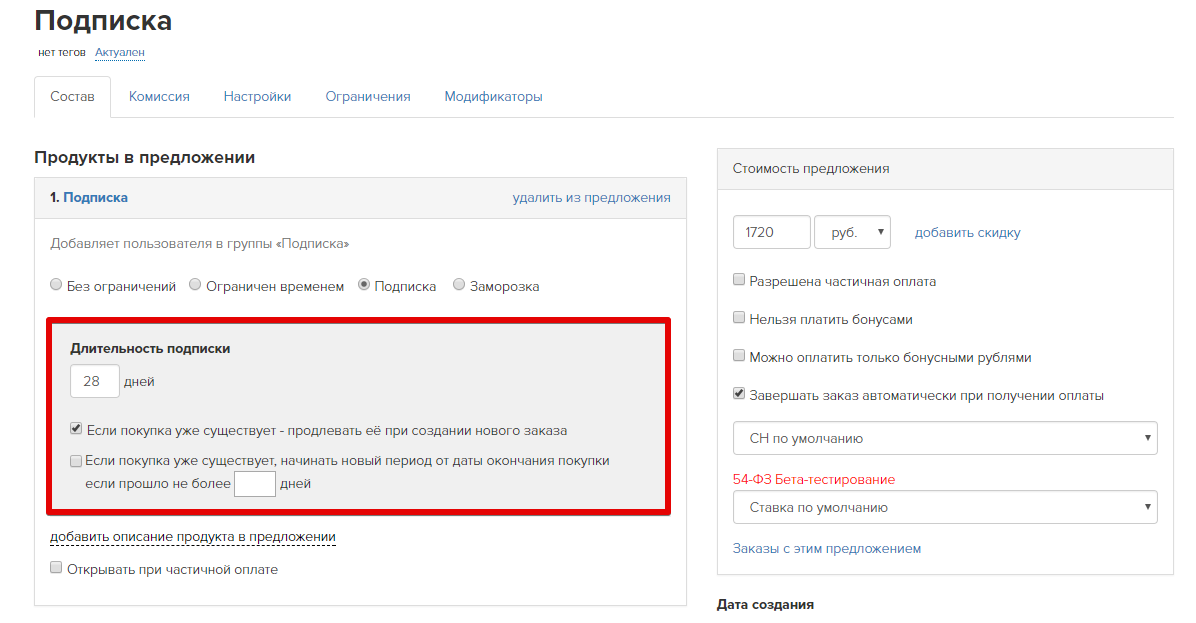Click the Актуален status link
Image resolution: width=1196 pixels, height=623 pixels.
(x=120, y=53)
